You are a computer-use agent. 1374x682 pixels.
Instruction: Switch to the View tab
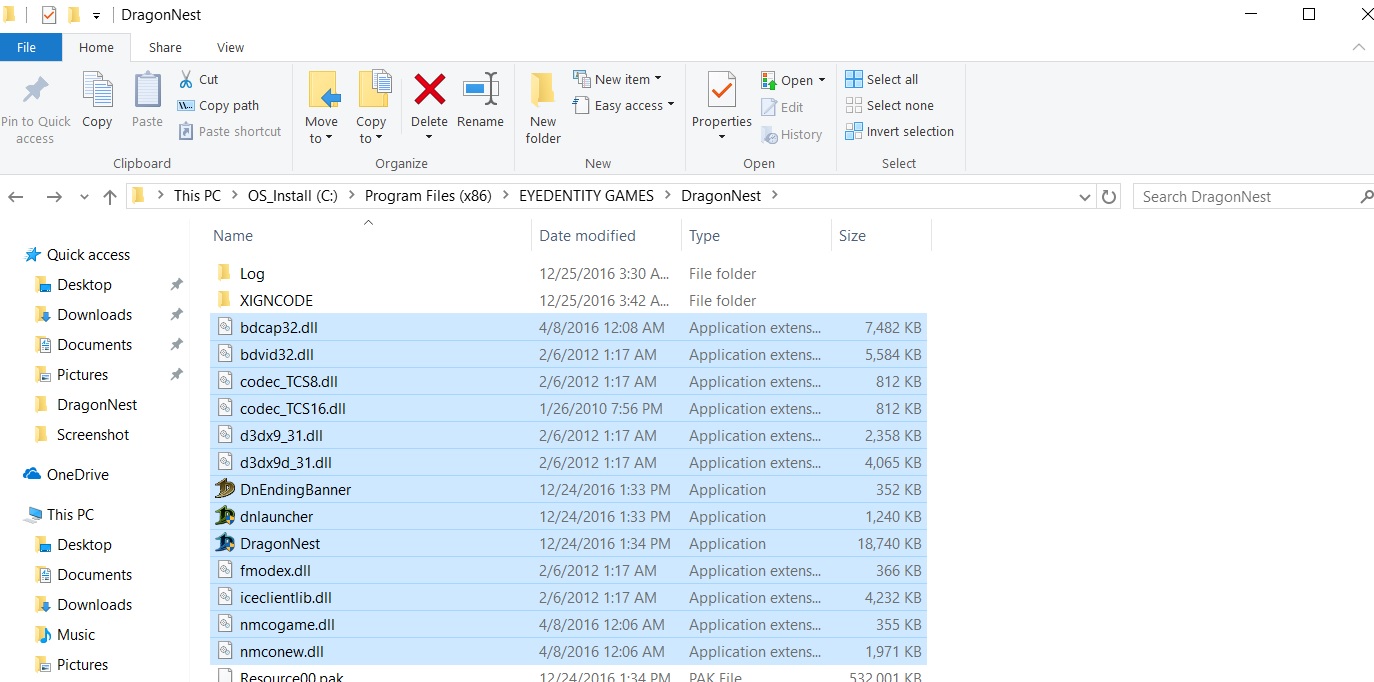click(x=231, y=47)
